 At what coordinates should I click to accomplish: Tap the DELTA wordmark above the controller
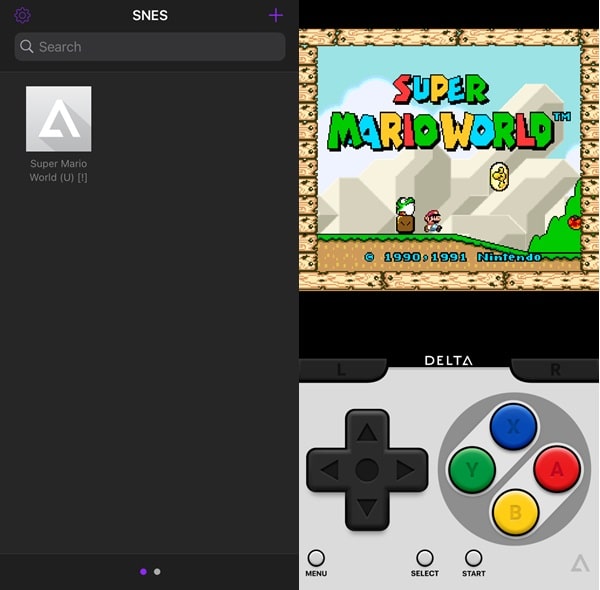(x=448, y=360)
